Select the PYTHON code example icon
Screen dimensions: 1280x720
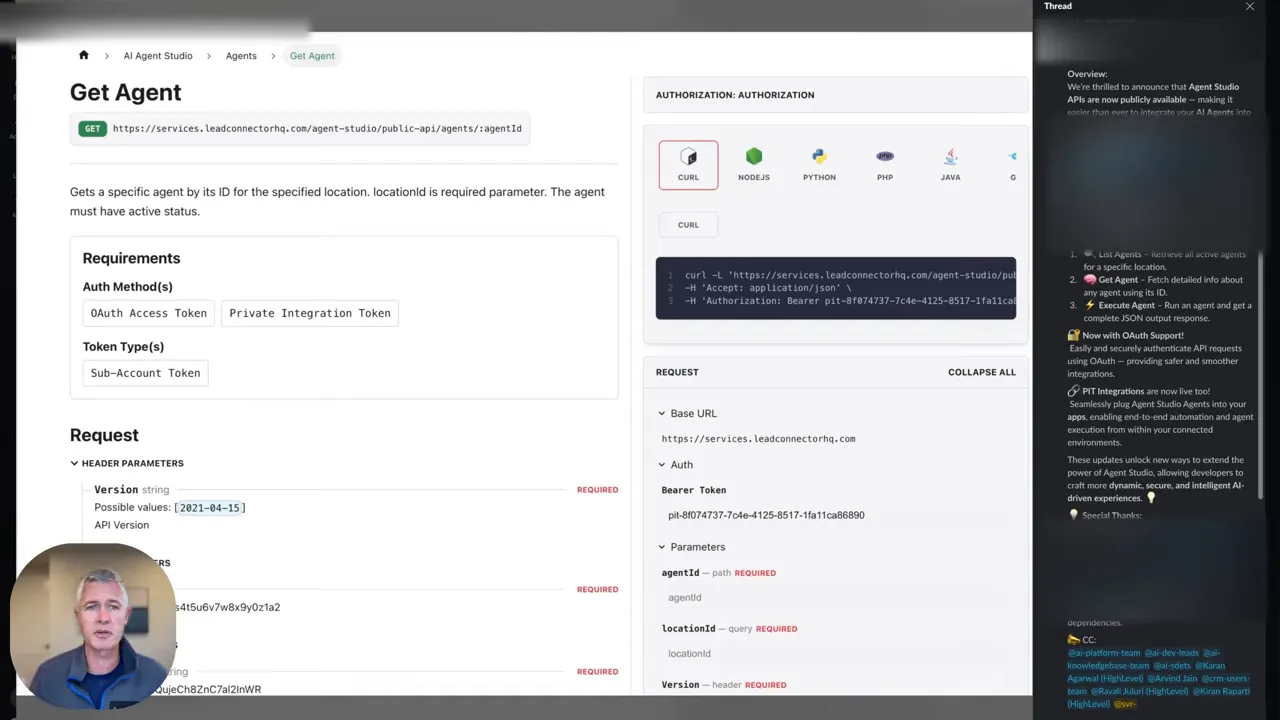(x=819, y=163)
